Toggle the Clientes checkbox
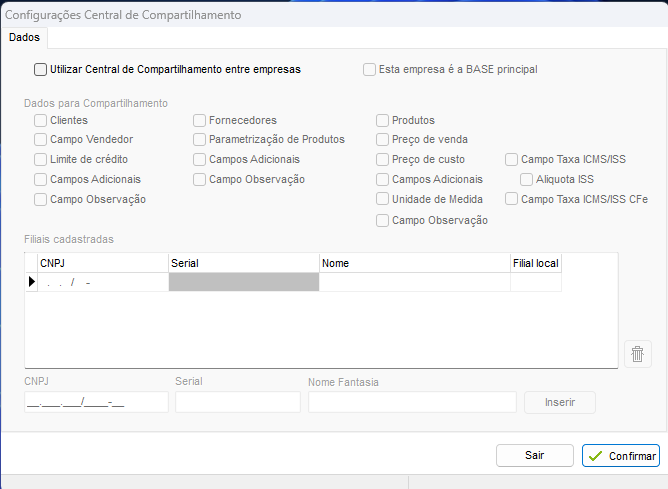The width and height of the screenshot is (668, 489). [x=41, y=120]
